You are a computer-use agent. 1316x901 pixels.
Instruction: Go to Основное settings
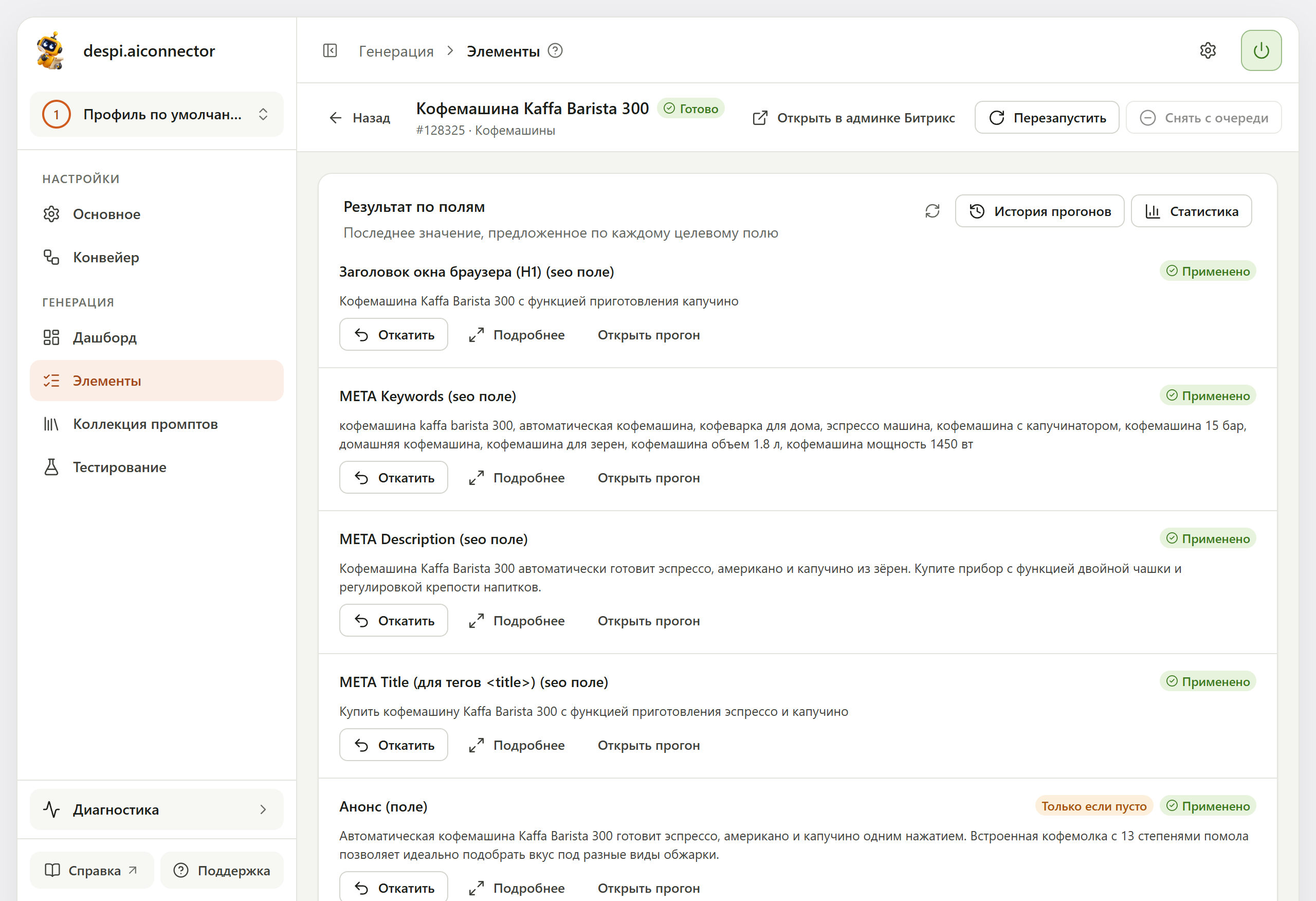(x=157, y=214)
